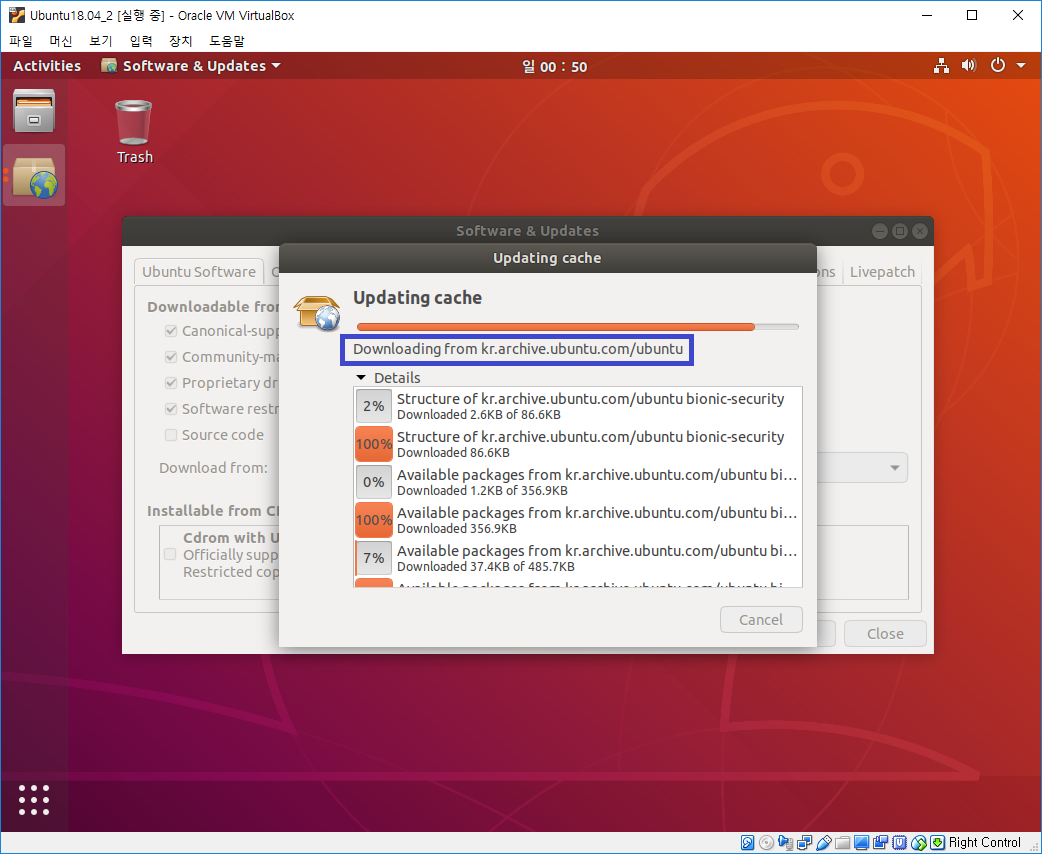Open the system menu arrow beside the power icon
1042x854 pixels.
click(x=1021, y=66)
